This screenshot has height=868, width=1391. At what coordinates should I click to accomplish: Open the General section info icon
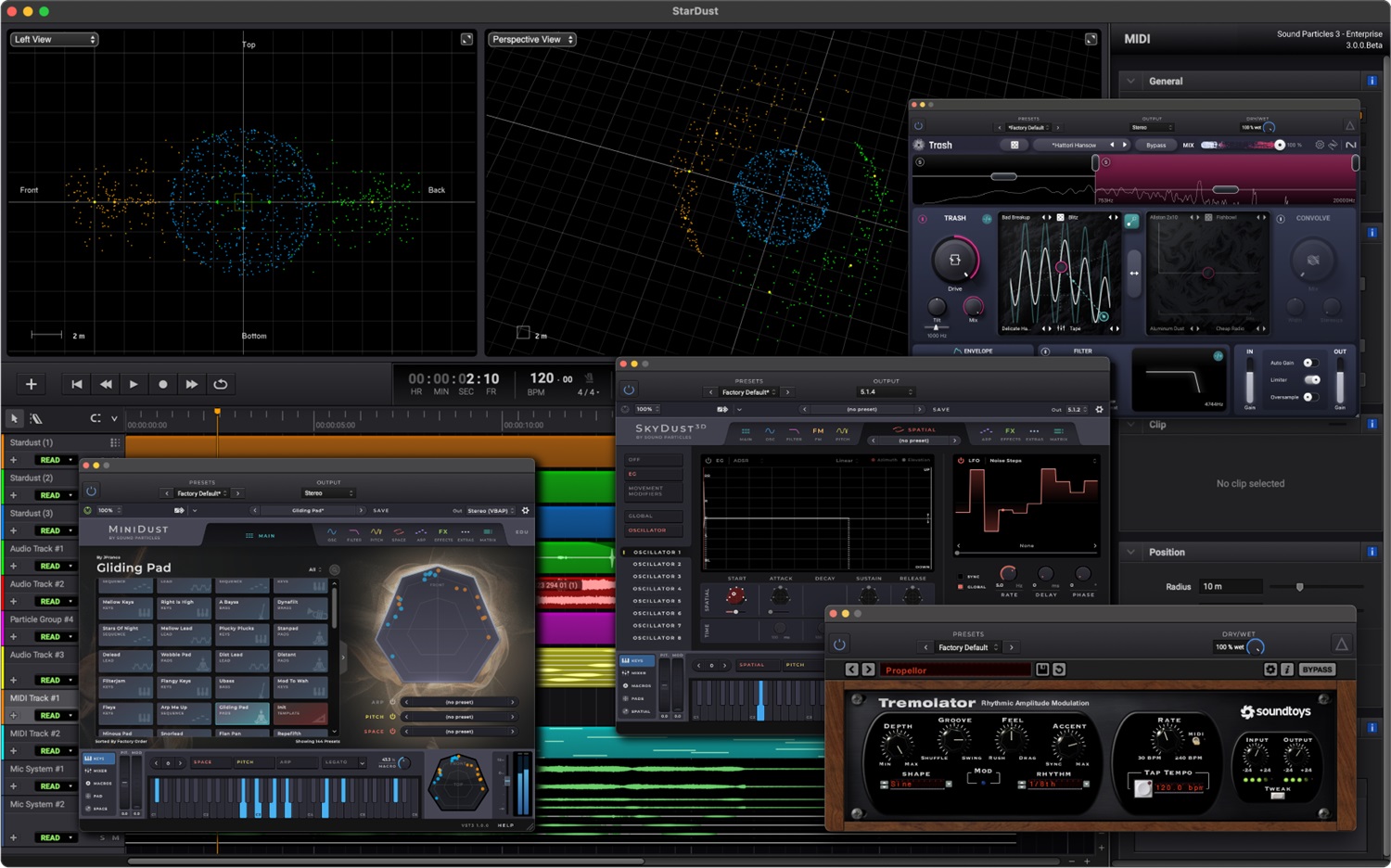pyautogui.click(x=1372, y=81)
